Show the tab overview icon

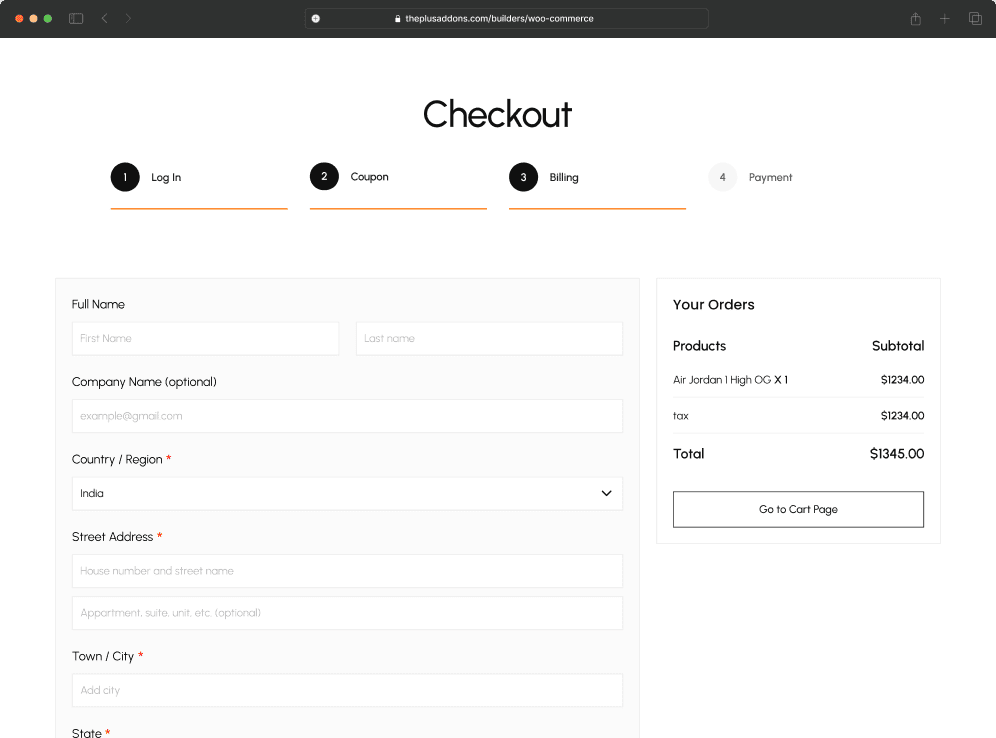975,18
